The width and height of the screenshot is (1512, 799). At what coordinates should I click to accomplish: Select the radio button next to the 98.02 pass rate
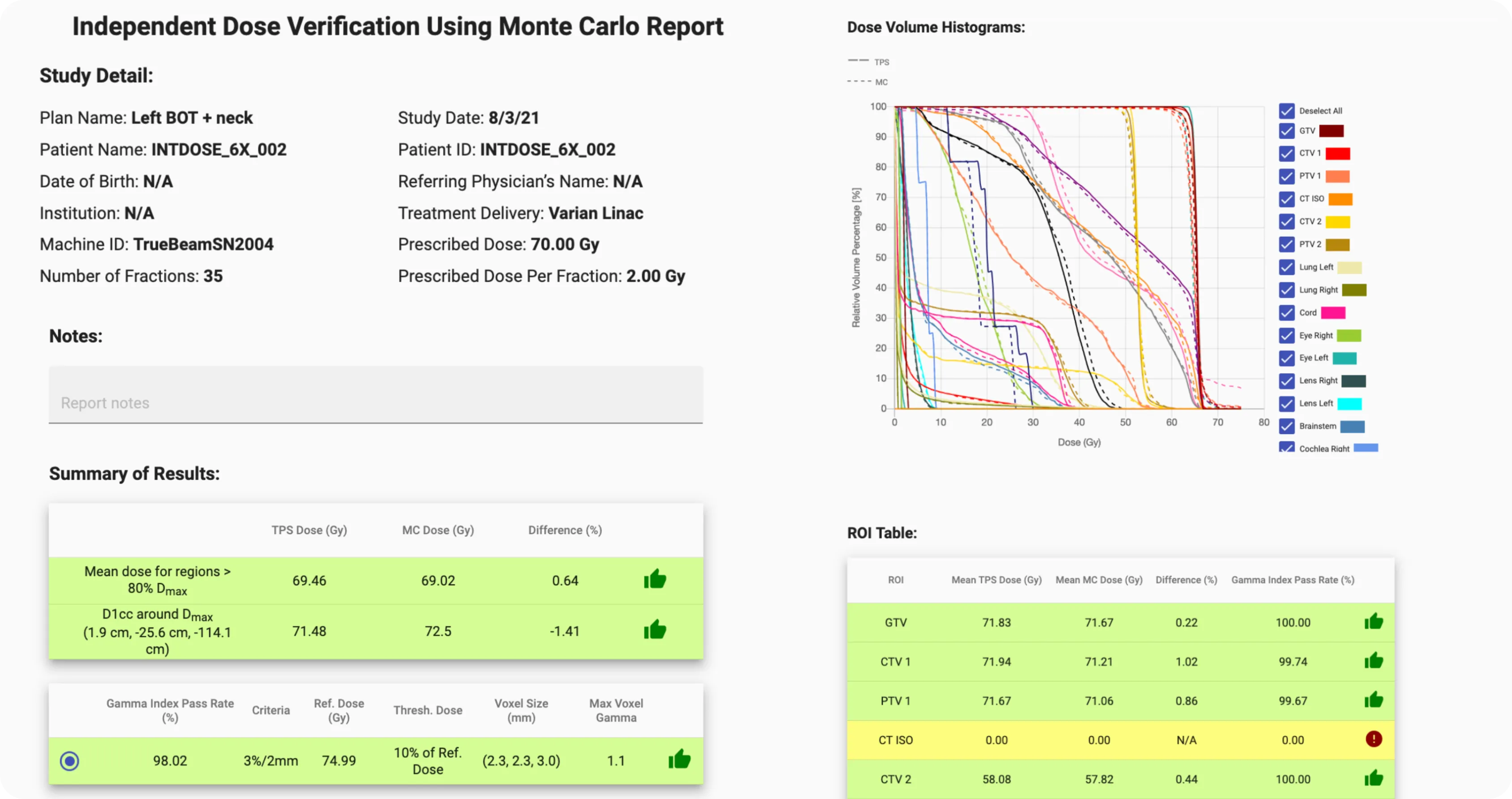[x=69, y=760]
